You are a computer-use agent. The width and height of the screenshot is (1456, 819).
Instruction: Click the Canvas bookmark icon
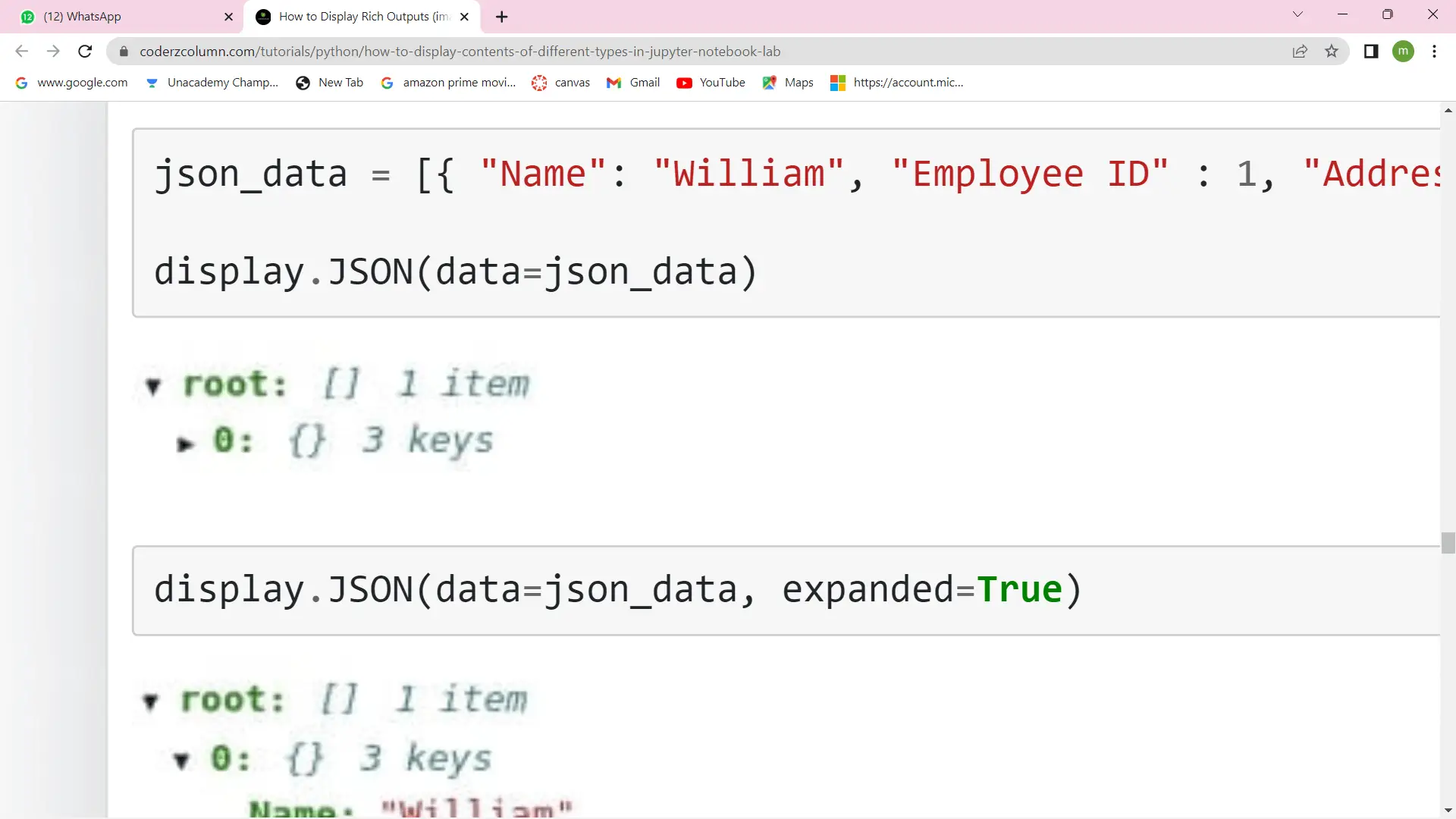pos(541,82)
